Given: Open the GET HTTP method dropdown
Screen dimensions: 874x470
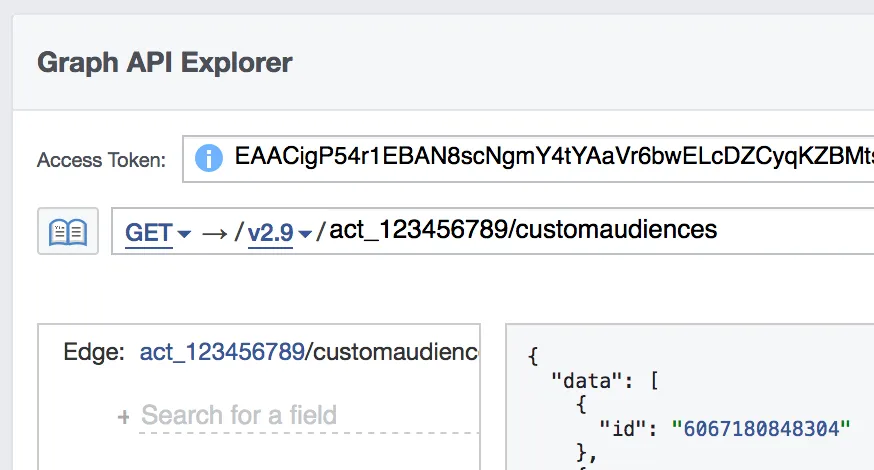Looking at the screenshot, I should (150, 232).
